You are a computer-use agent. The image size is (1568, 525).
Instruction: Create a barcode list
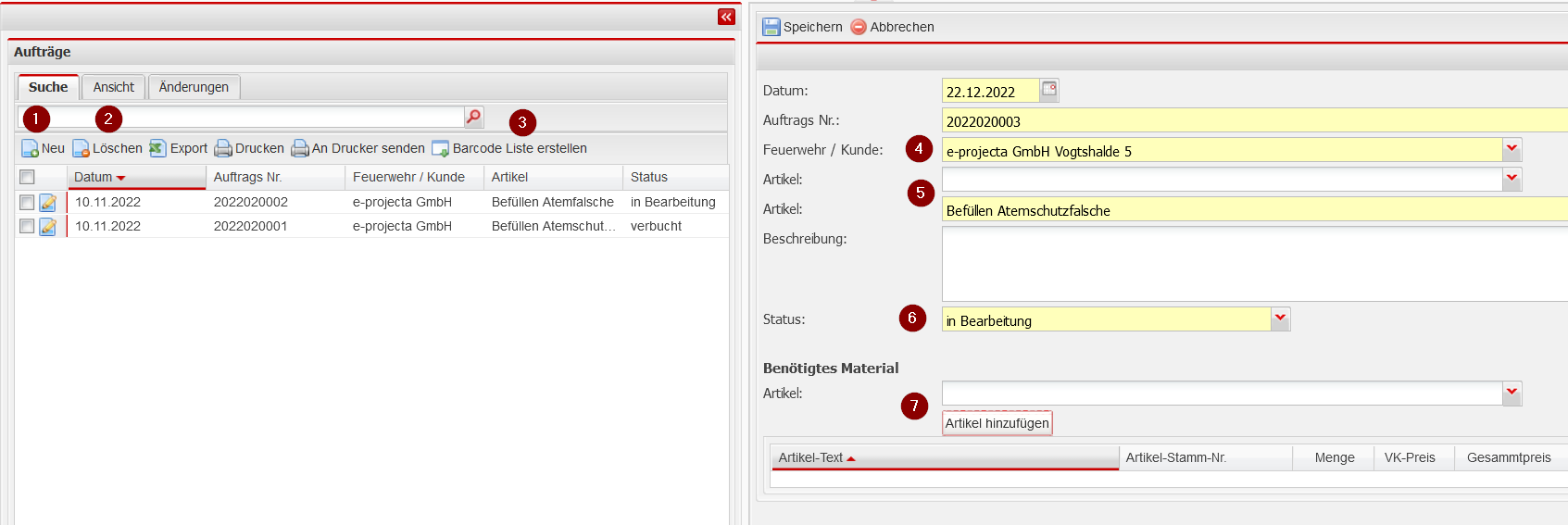click(x=440, y=148)
